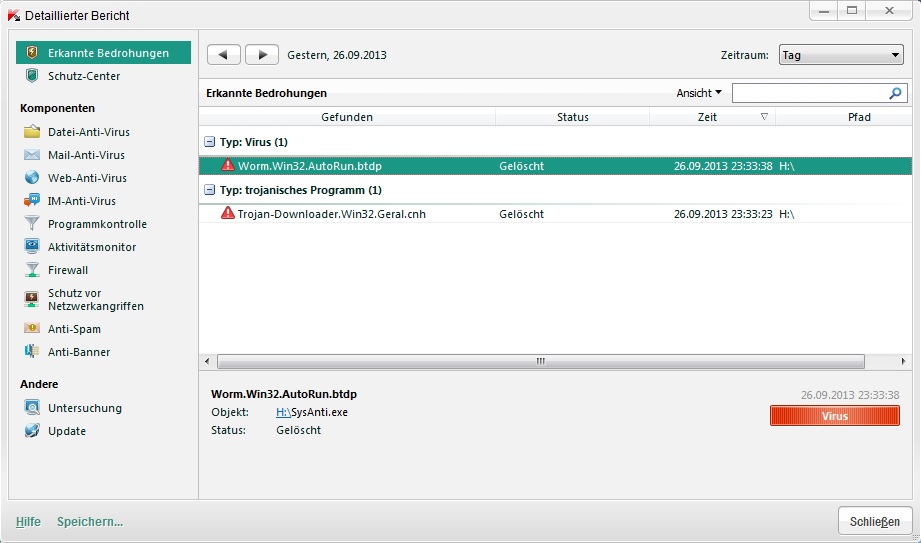Open the Datei-Anti-Virus report

[89, 132]
